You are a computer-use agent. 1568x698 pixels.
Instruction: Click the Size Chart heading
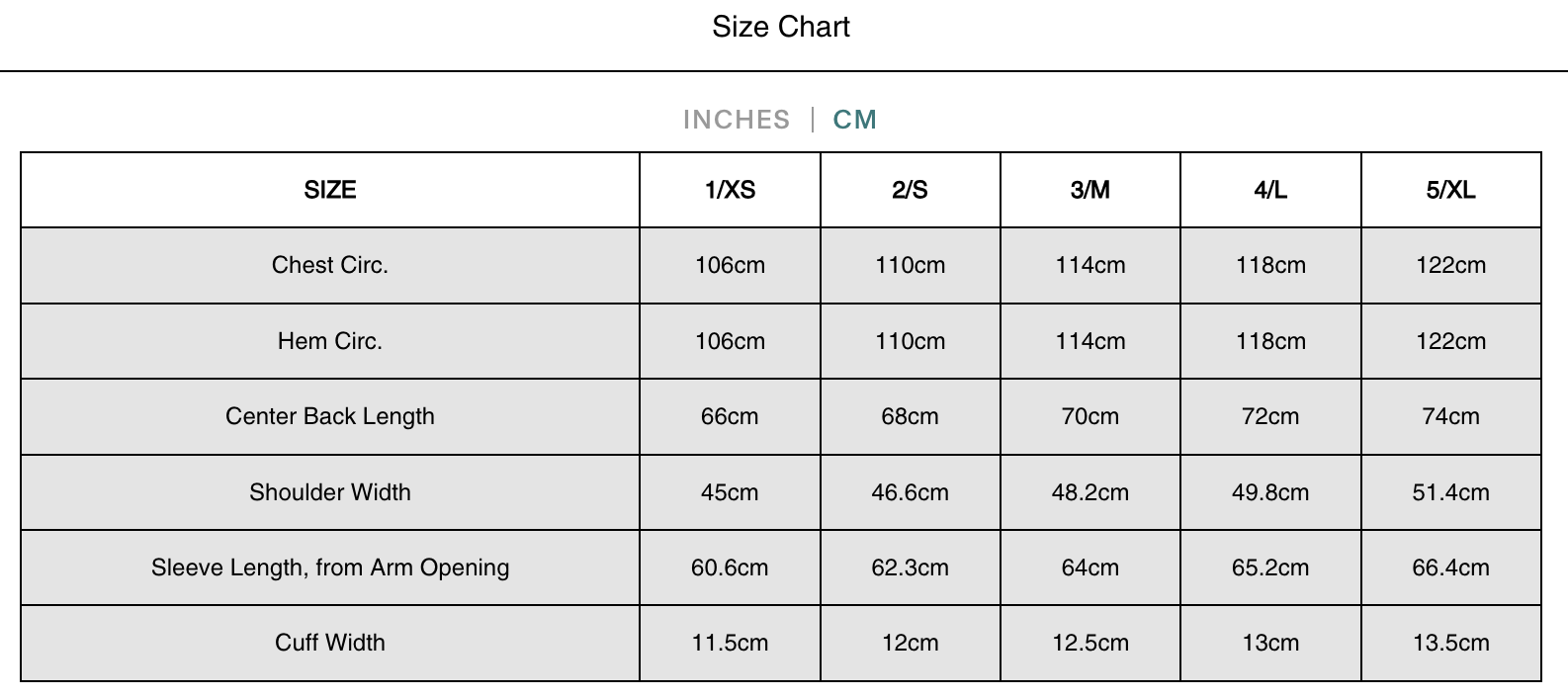781,27
